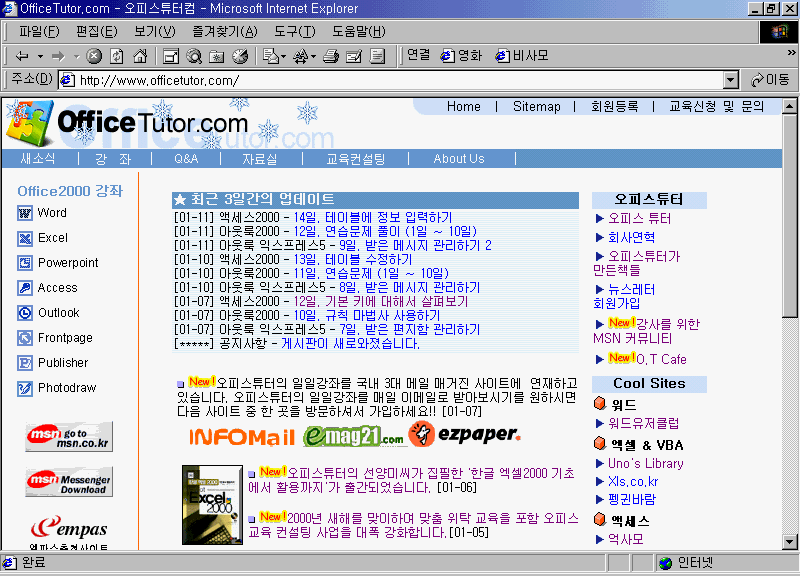Click the Discuss toolbar icon
800x576 pixels.
click(377, 56)
